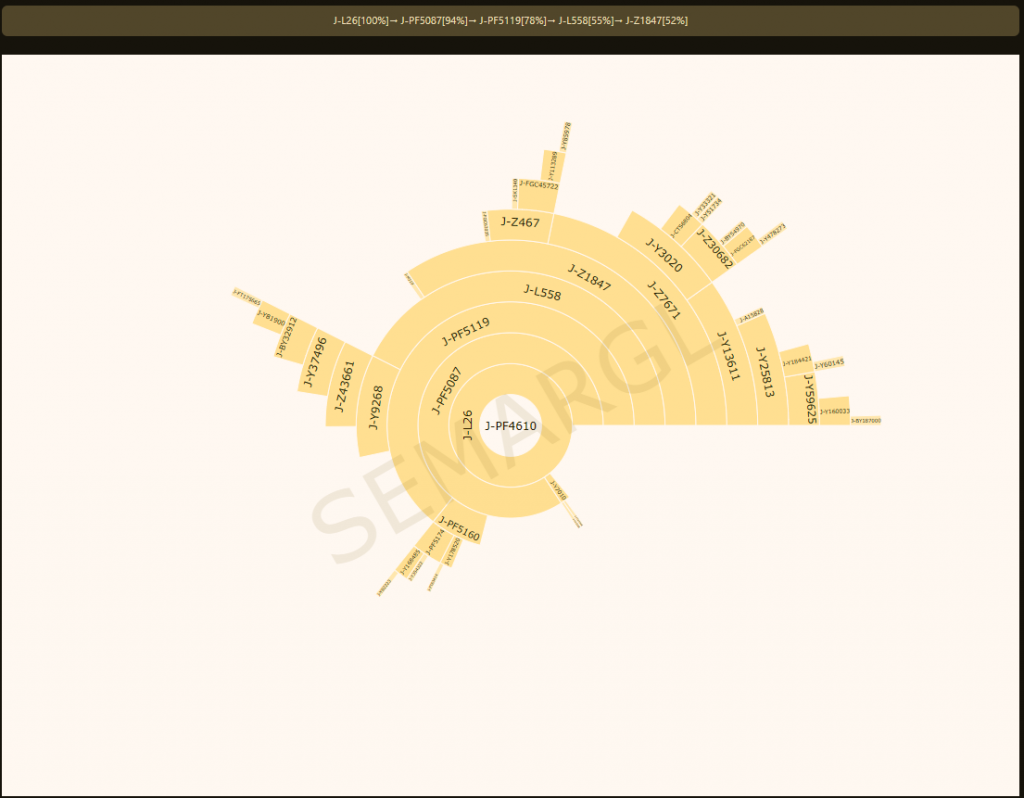Click J-L26[100%] in the breadcrumb path
Screen dimensions: 1024x798
[x=361, y=21]
